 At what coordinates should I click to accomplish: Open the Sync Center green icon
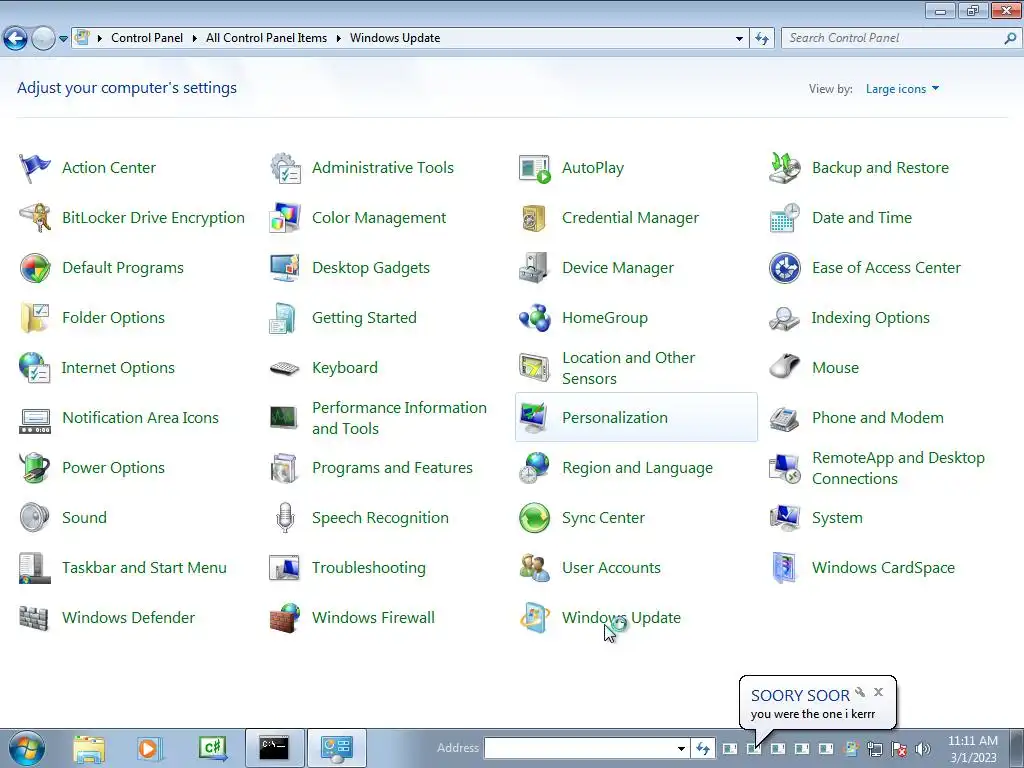(535, 518)
